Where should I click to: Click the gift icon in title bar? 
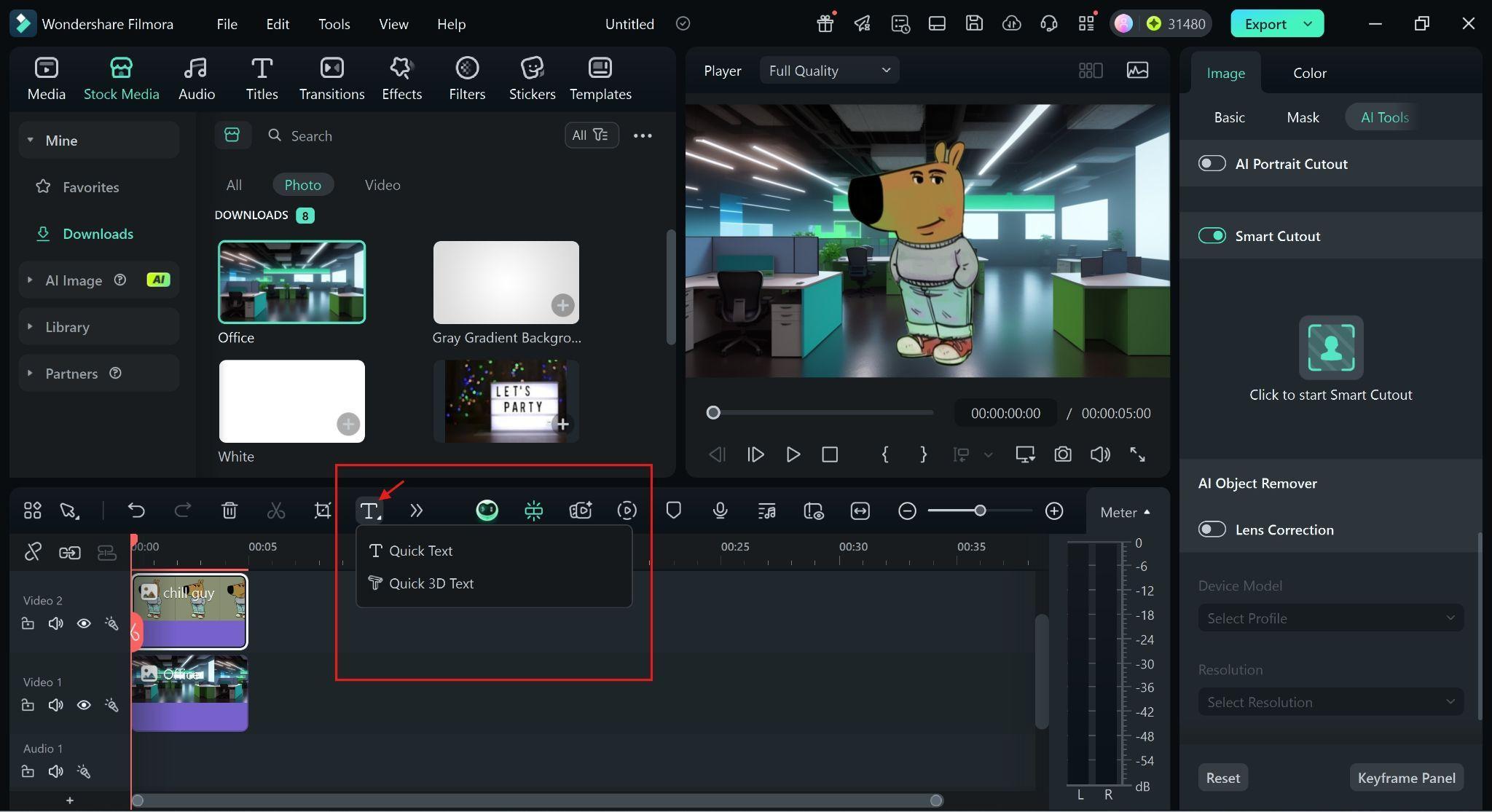coord(825,23)
